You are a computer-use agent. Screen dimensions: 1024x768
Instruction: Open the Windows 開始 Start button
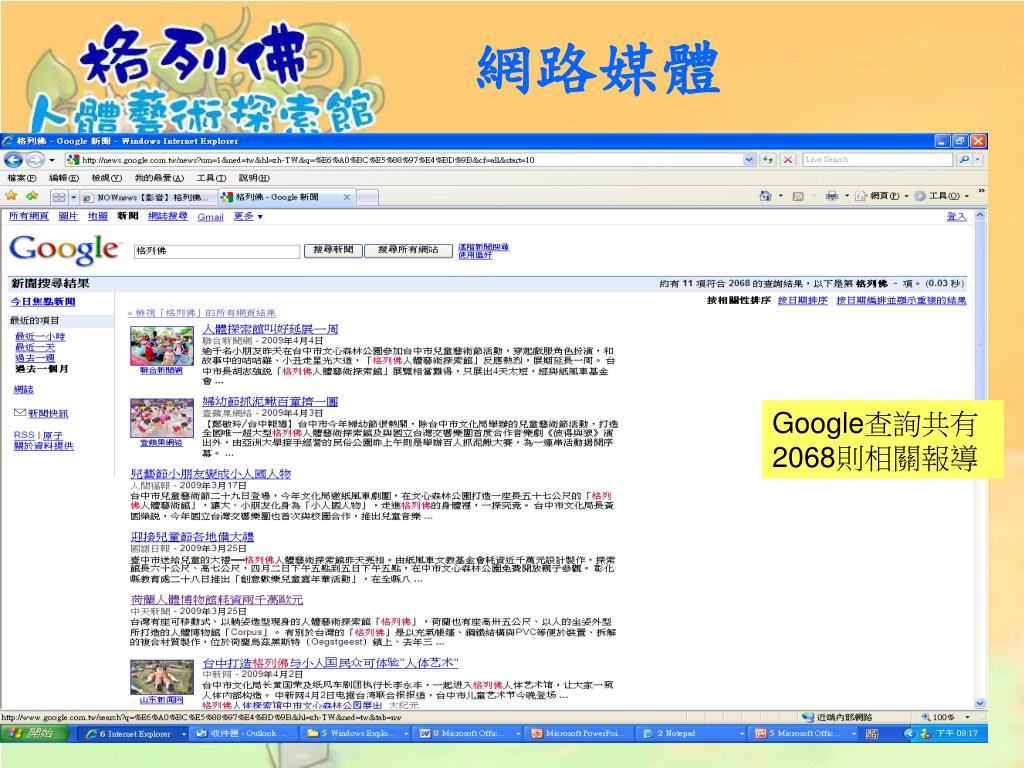34,733
